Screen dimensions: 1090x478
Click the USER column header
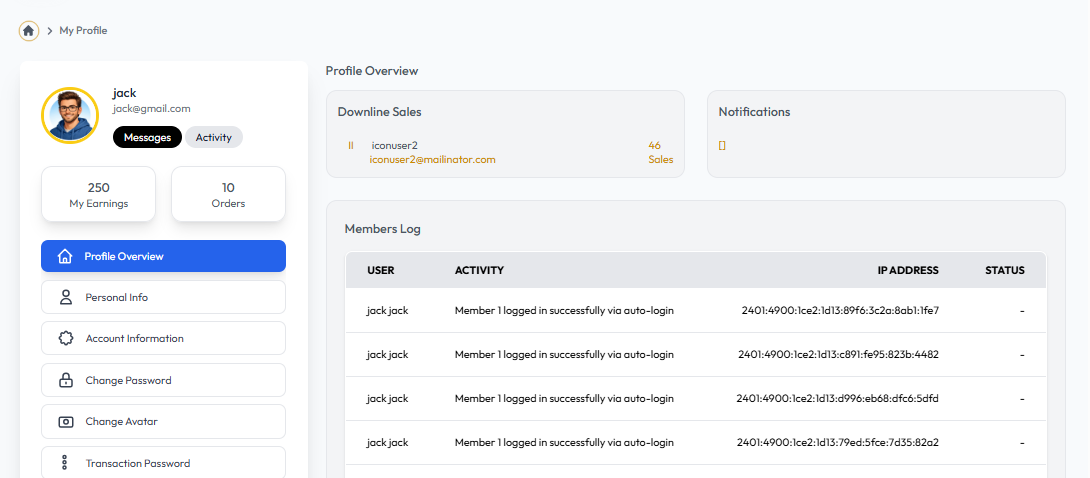coord(381,270)
